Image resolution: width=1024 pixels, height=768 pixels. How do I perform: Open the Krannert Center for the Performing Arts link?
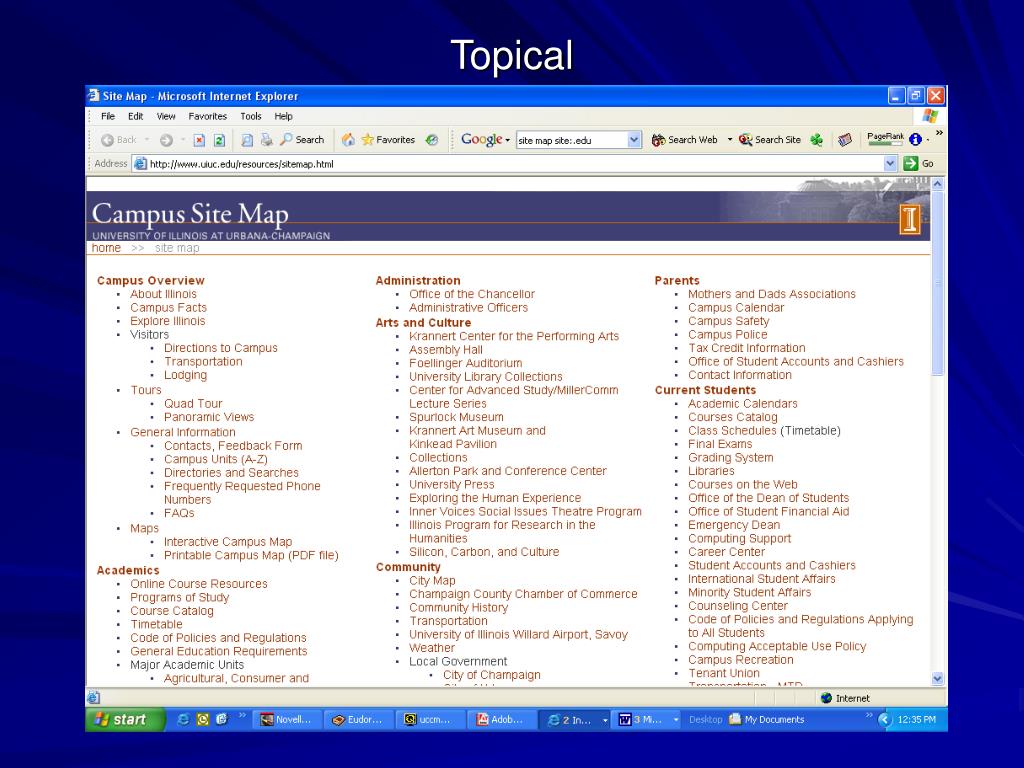[x=514, y=336]
